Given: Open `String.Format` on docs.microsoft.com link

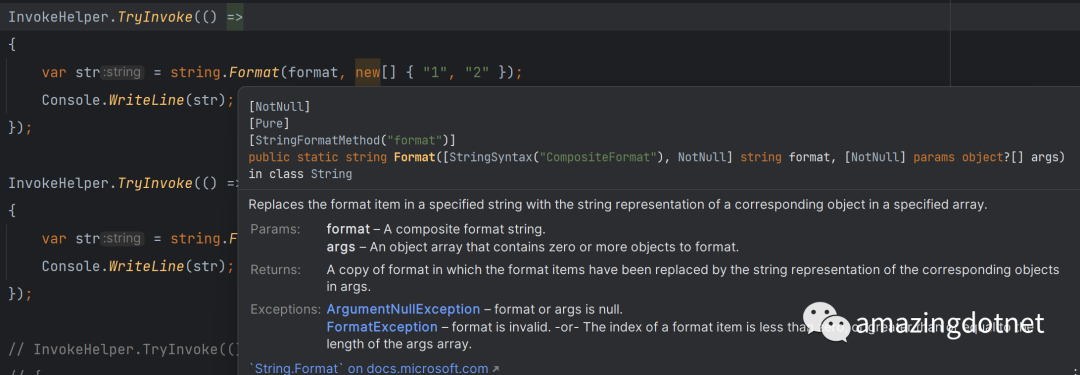Looking at the screenshot, I should (373, 369).
